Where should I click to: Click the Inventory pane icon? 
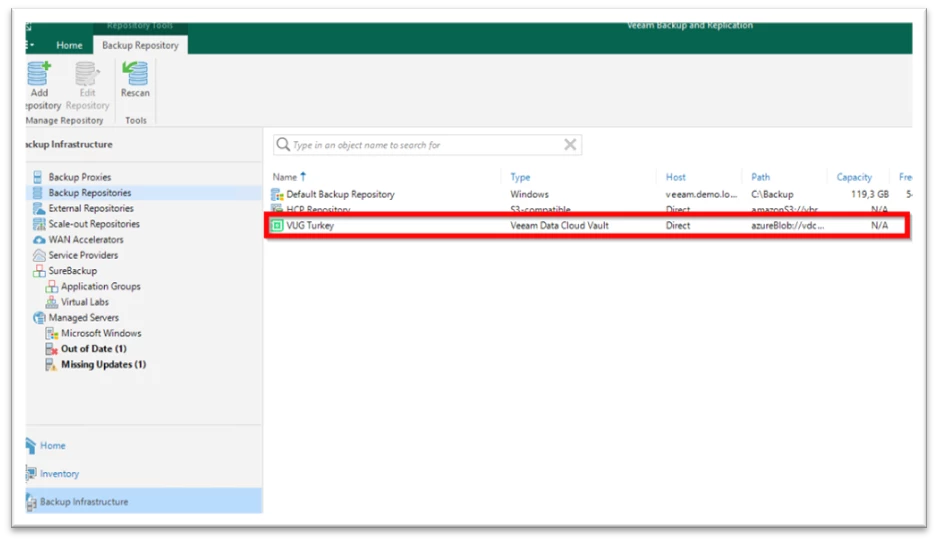coord(31,473)
